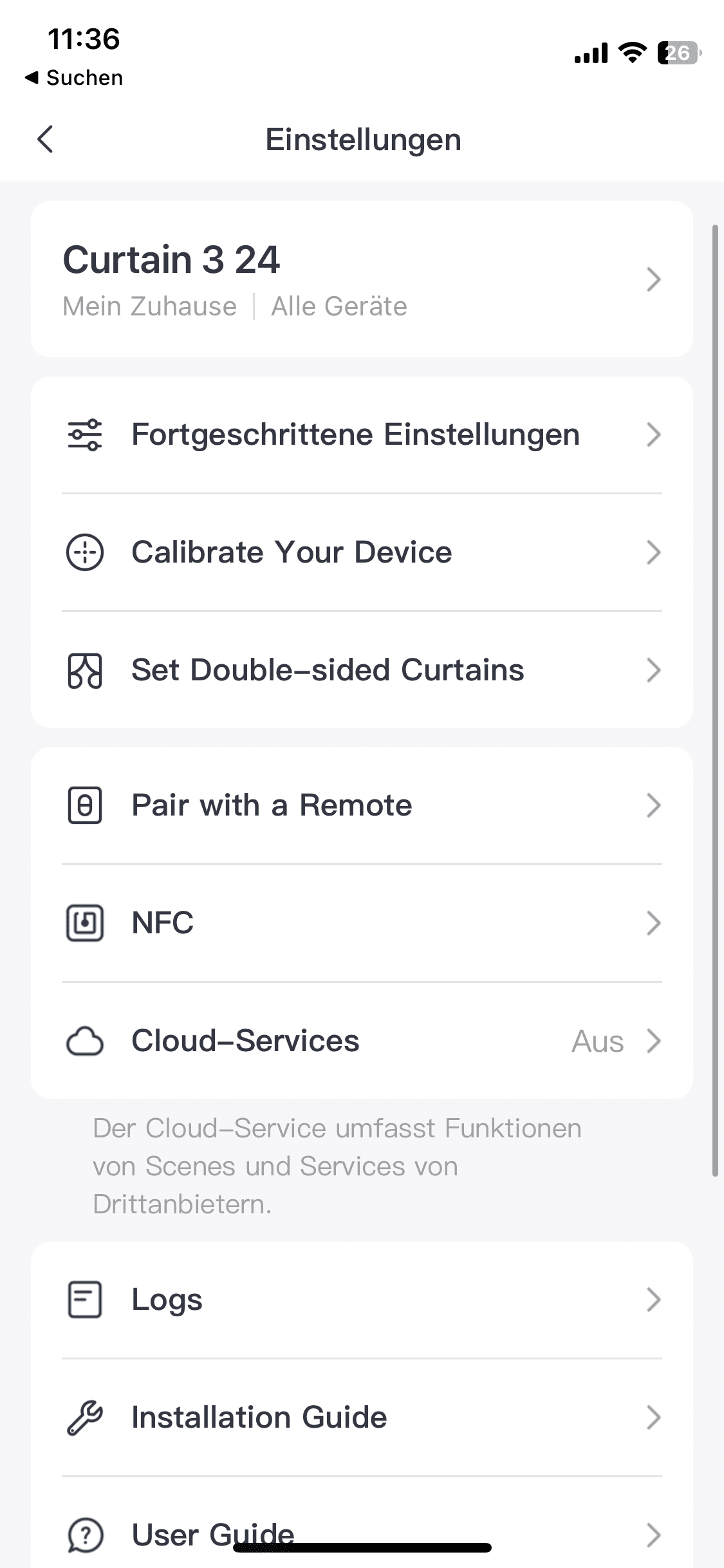This screenshot has height=1568, width=724.
Task: Click the vertical scrollbar on right edge
Action: [x=714, y=700]
